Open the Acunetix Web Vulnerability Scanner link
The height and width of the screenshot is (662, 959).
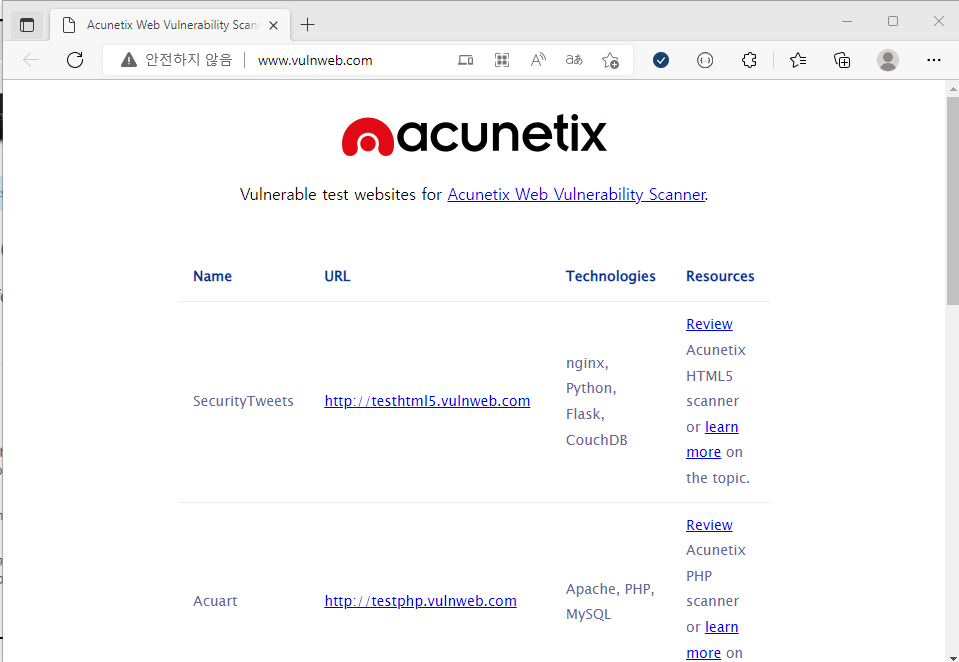click(576, 195)
